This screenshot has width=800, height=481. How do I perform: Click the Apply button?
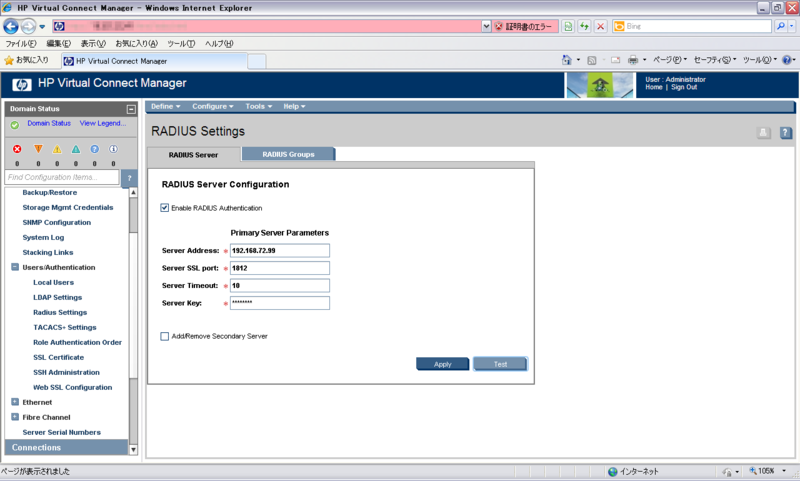(x=442, y=364)
